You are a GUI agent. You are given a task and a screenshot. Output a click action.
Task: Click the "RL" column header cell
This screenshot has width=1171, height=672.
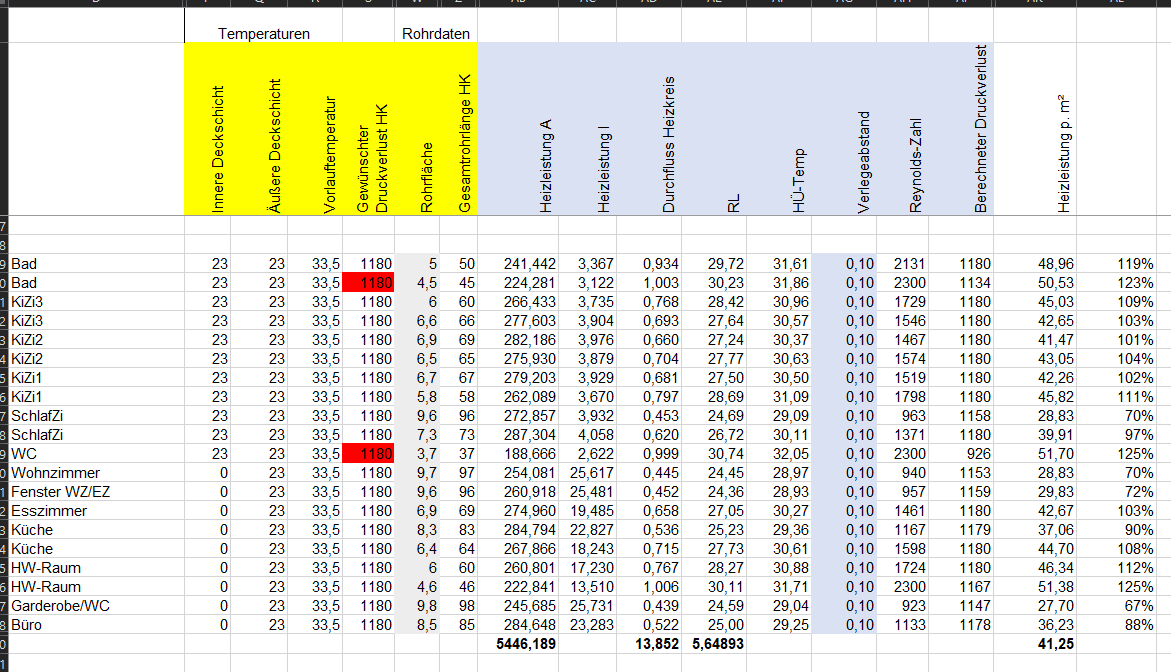(715, 129)
